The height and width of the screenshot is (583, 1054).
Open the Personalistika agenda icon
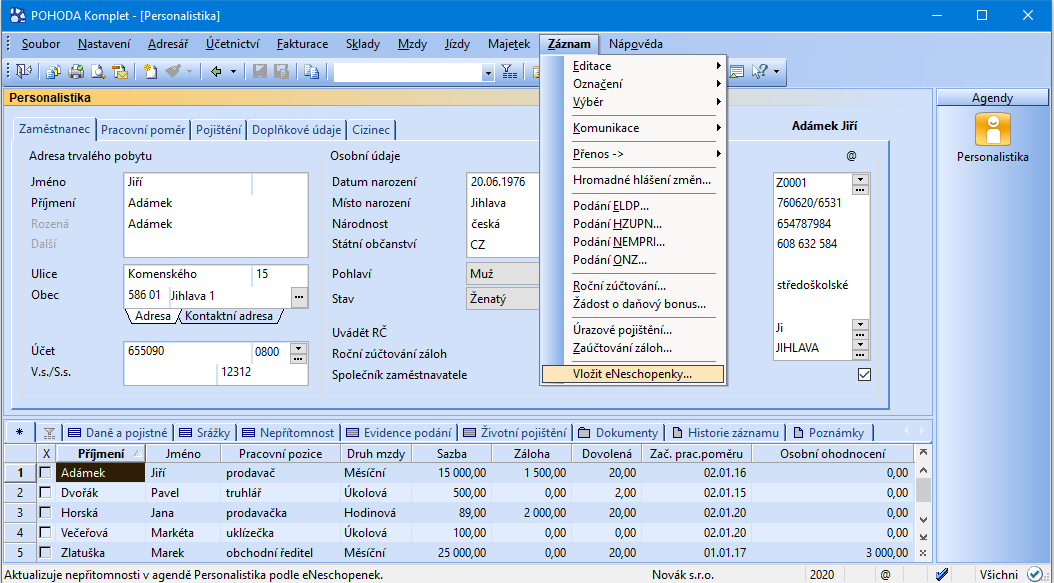click(x=992, y=130)
